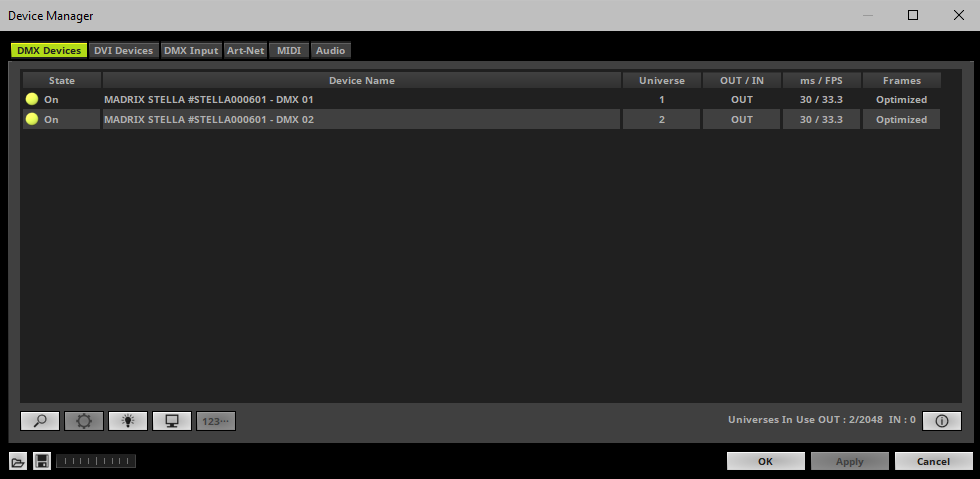Click the Apply button

[849, 461]
